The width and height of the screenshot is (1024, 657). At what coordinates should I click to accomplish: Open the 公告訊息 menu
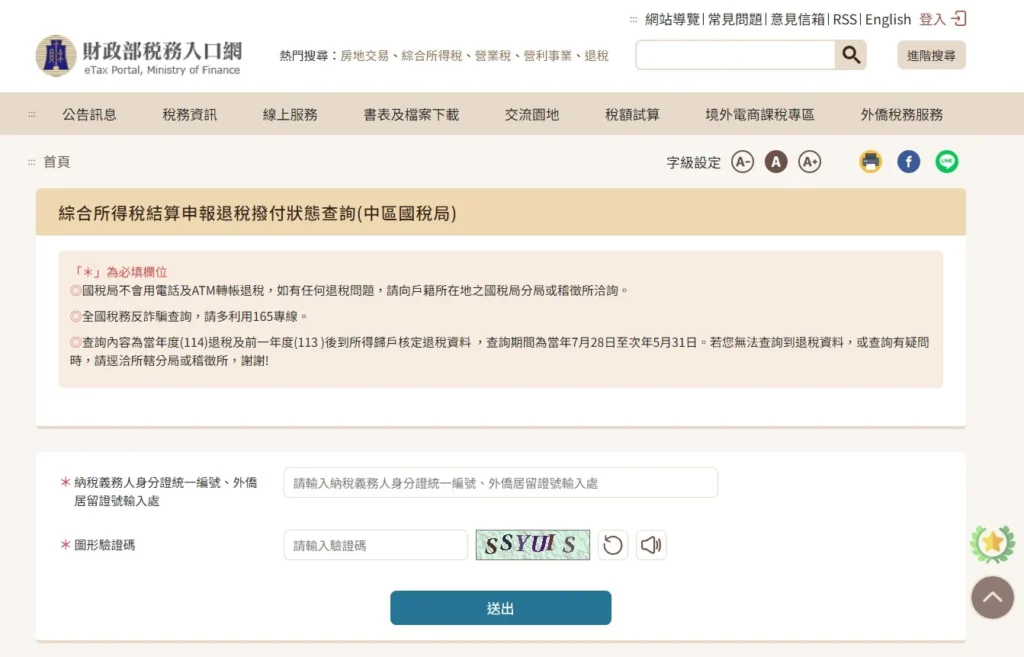tap(89, 114)
